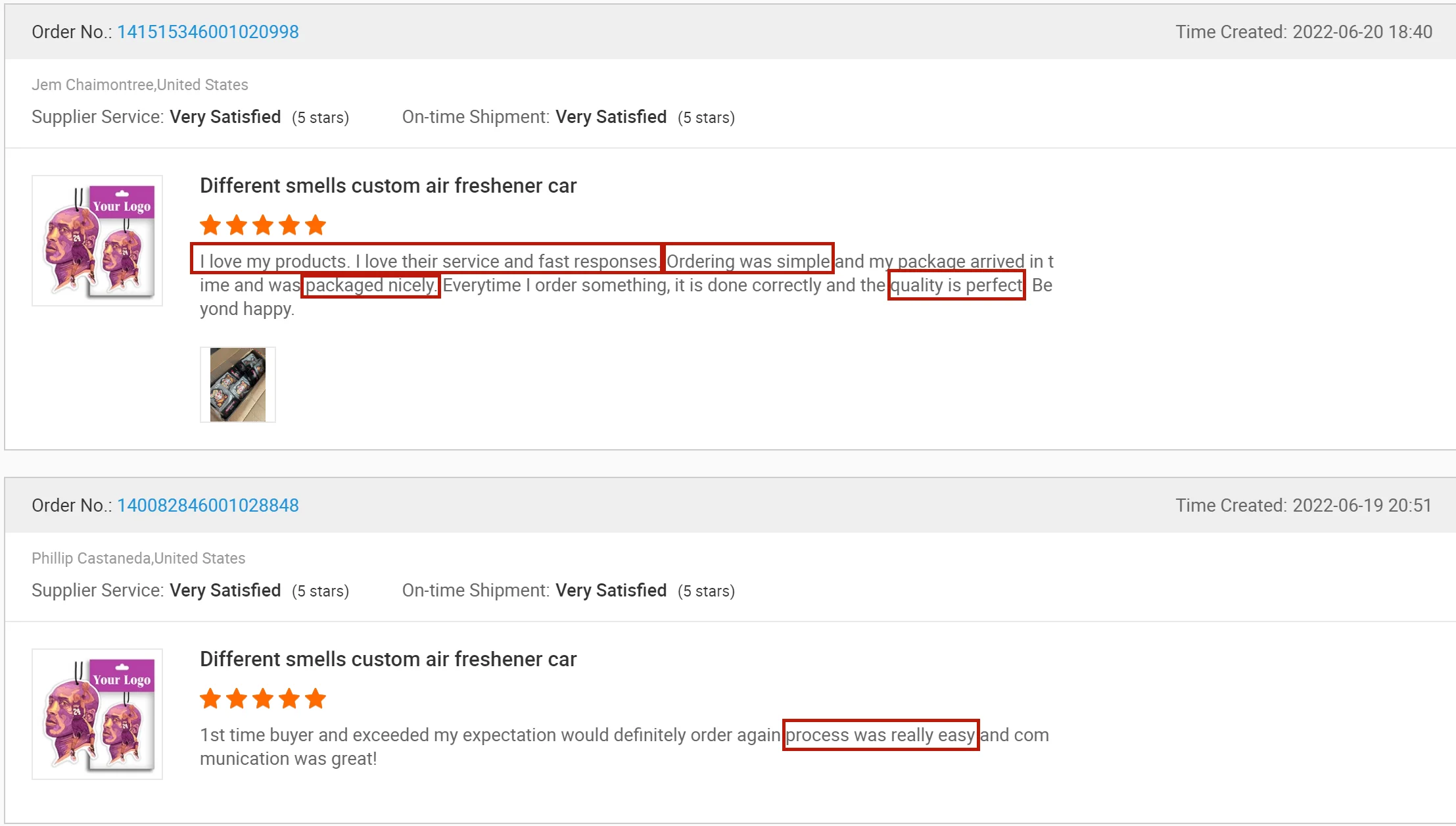Open order number 140082846001028848 link
The width and height of the screenshot is (1456, 826).
pyautogui.click(x=208, y=505)
